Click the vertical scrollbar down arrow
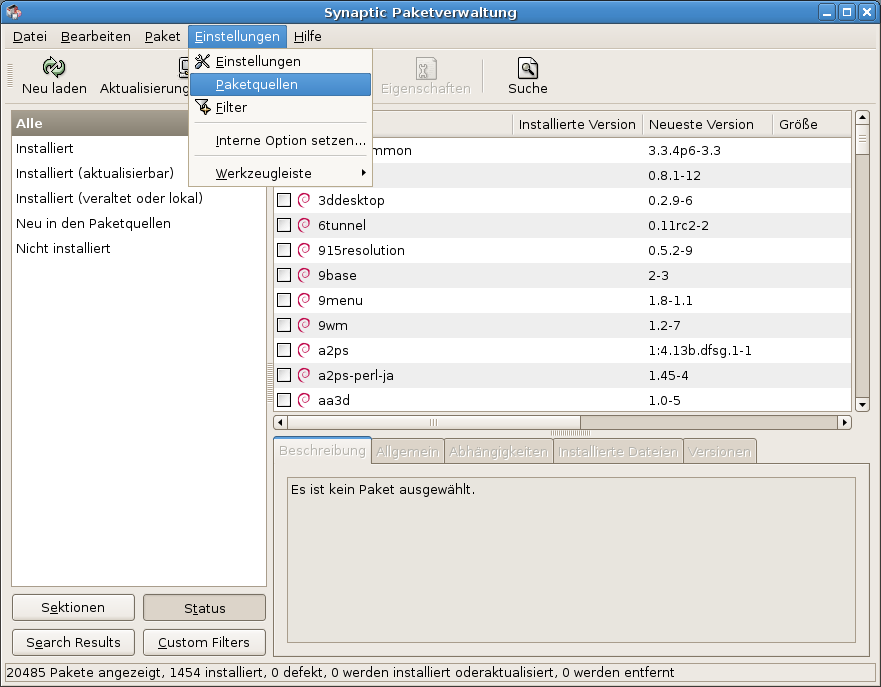 [x=862, y=404]
